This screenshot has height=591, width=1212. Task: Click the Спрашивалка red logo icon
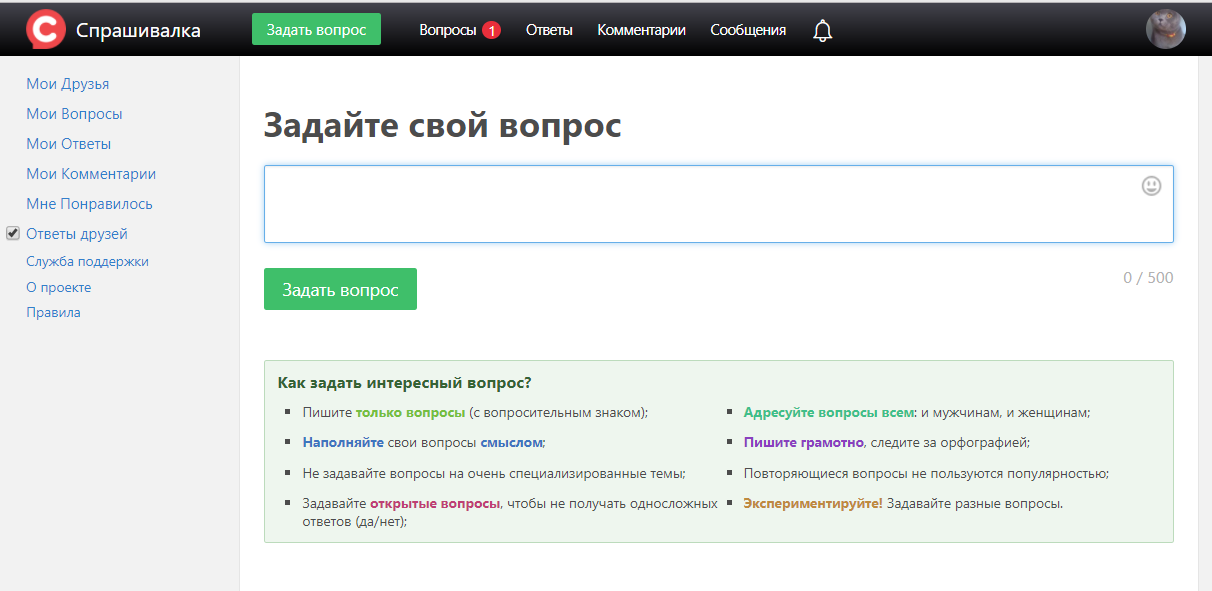point(45,30)
